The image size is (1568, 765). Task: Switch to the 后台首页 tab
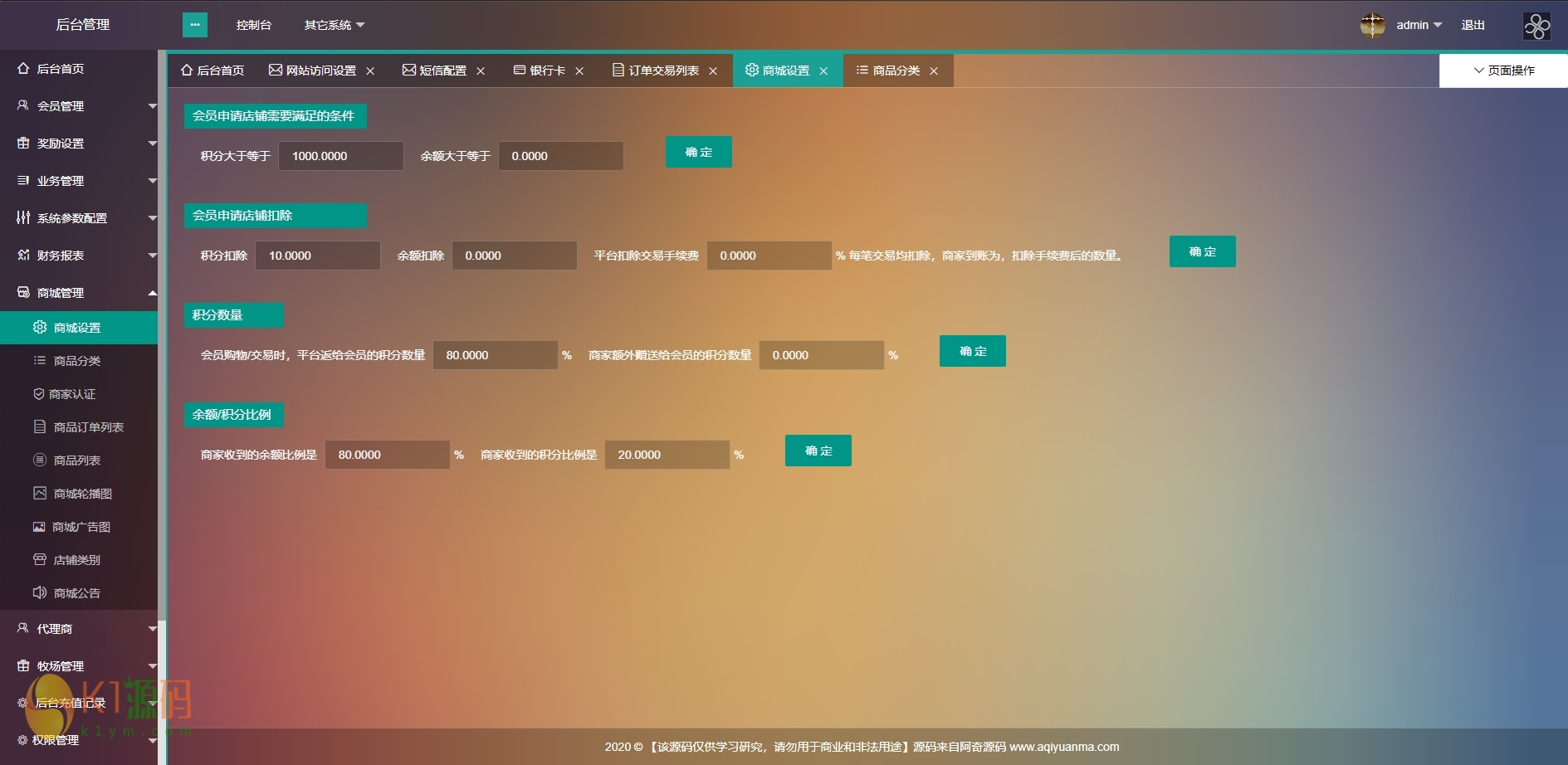click(212, 71)
